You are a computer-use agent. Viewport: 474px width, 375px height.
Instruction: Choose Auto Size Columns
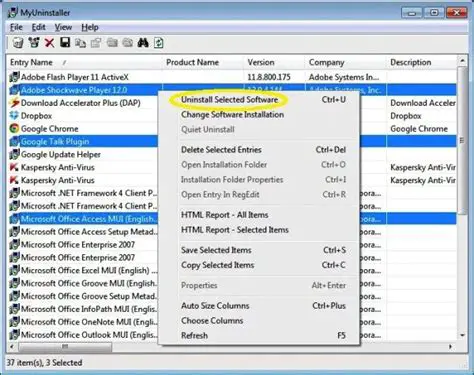tap(215, 306)
